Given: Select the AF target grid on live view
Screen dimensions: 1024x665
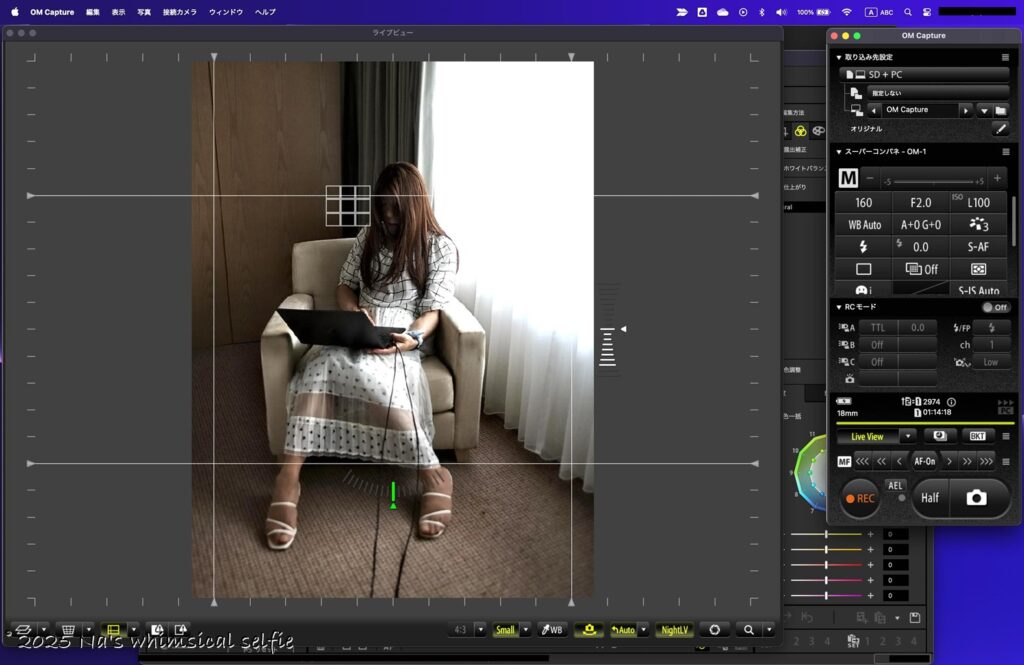Looking at the screenshot, I should (x=348, y=205).
